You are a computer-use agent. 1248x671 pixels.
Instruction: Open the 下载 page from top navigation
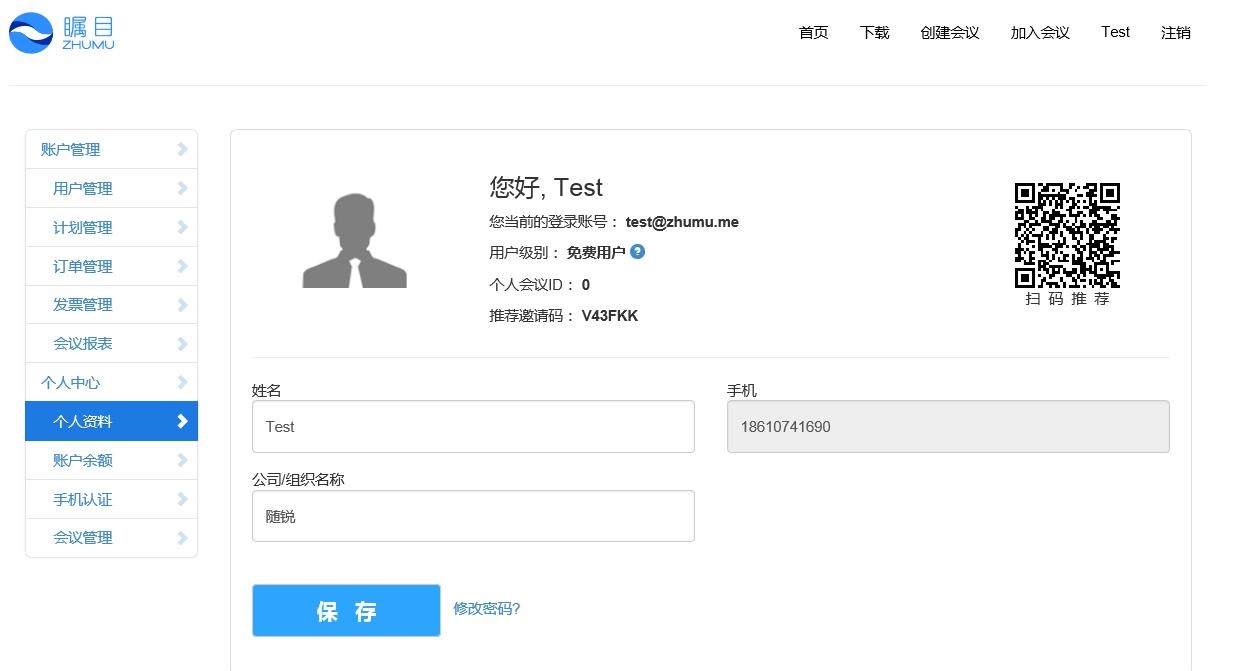tap(874, 32)
